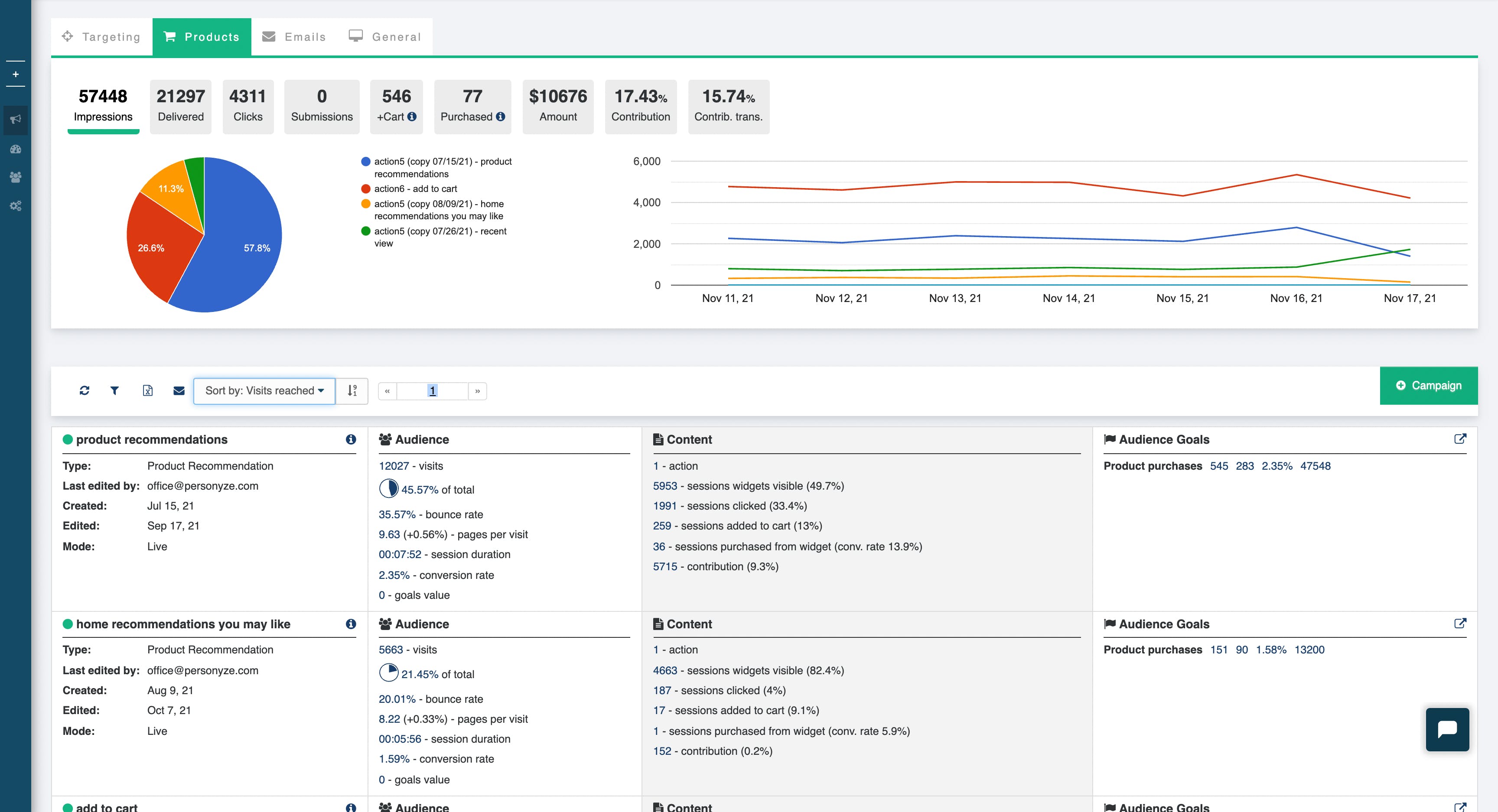
Task: Switch to the Targeting tab
Action: [x=102, y=37]
